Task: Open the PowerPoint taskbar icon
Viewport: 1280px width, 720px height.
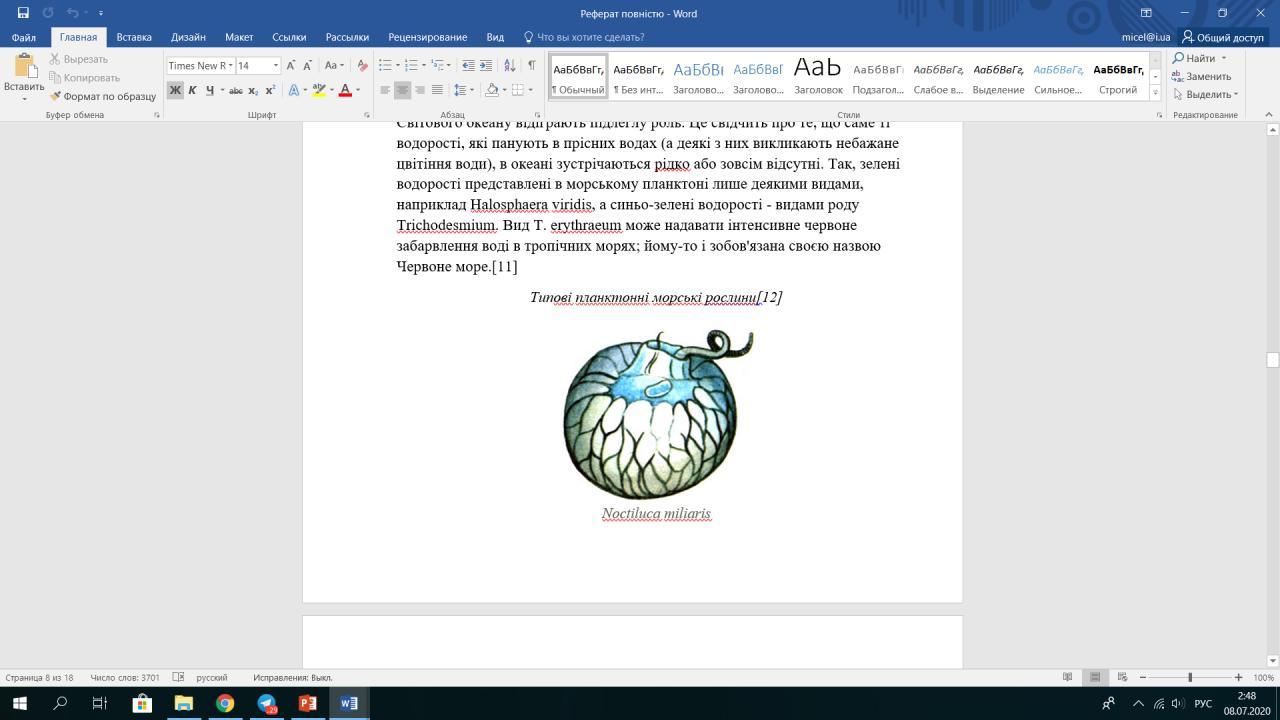Action: (x=307, y=703)
